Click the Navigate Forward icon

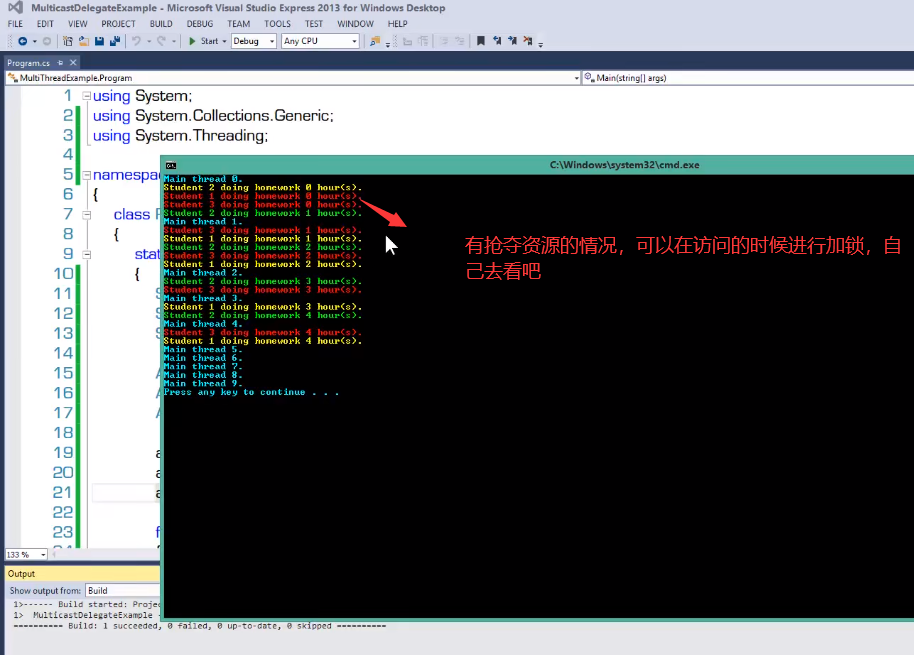(47, 41)
